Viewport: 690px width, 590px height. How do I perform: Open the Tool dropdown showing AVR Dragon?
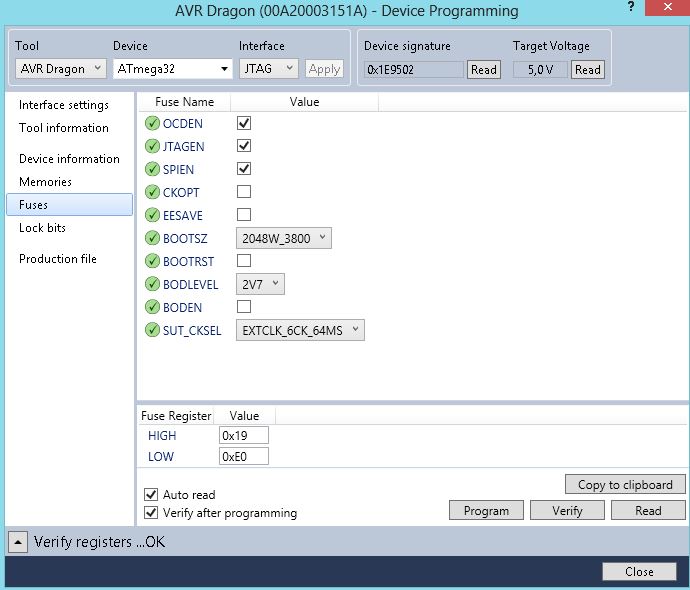click(x=61, y=69)
